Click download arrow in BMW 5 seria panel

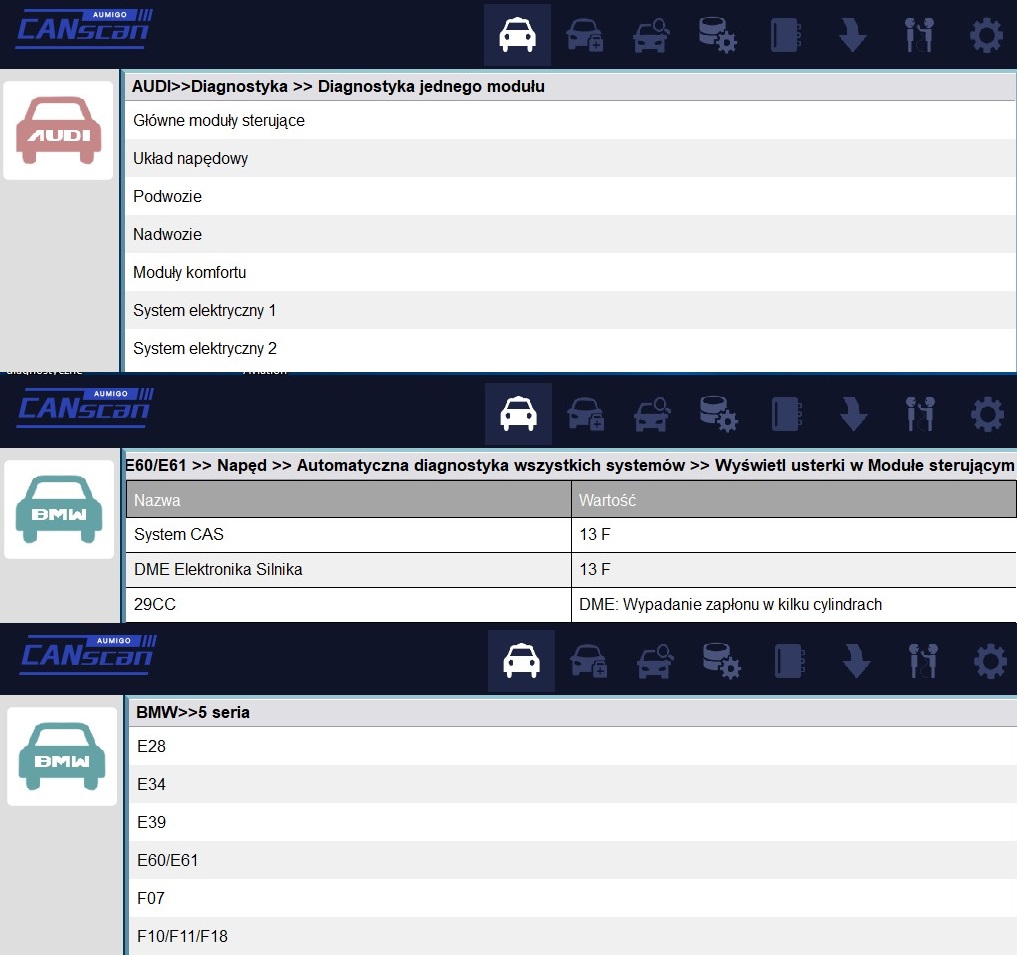tap(856, 661)
